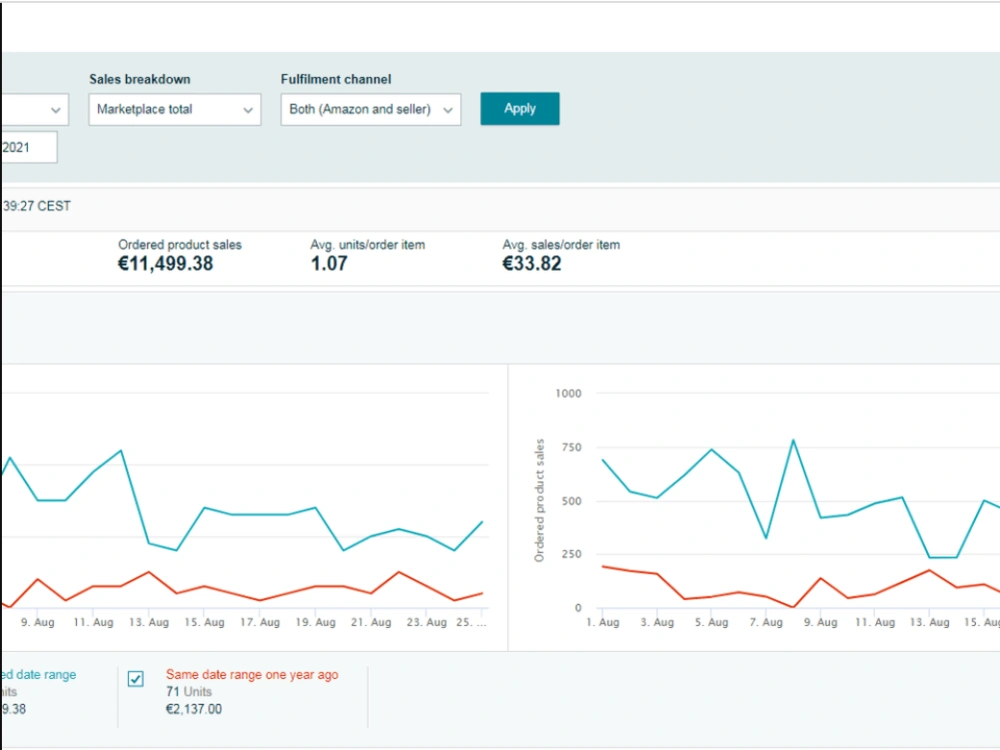Click the Apply button
Viewport: 1000px width, 750px height.
[x=520, y=108]
